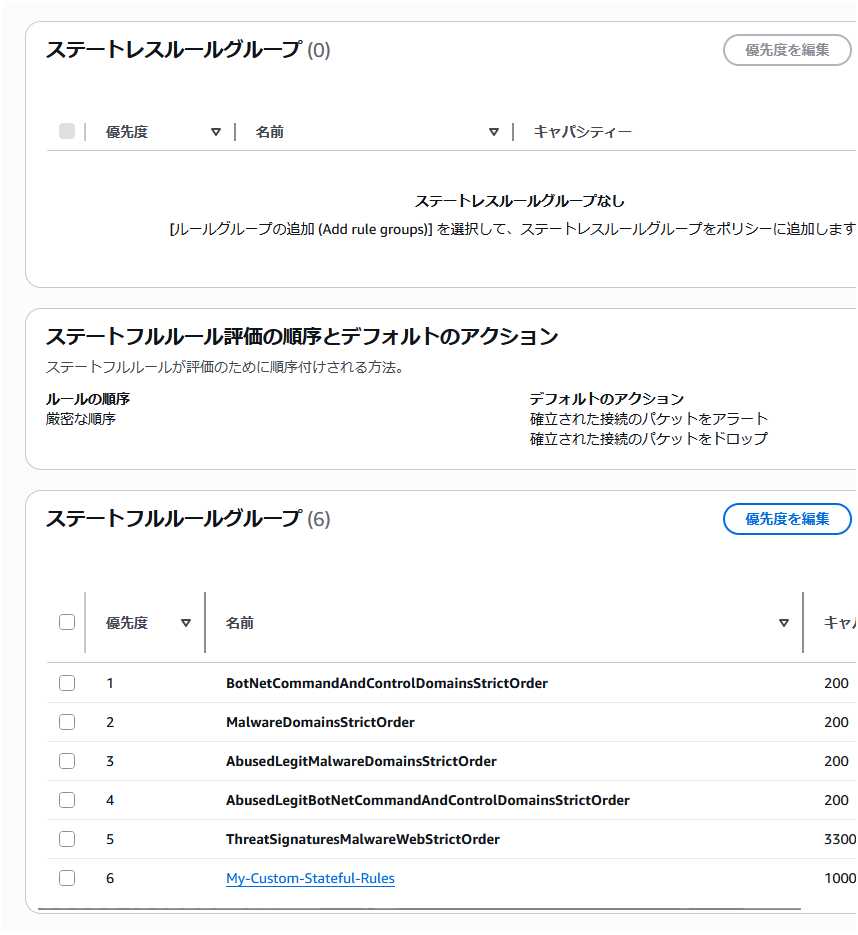Click the horizontal scrollbar under the table
The width and height of the screenshot is (858, 935).
click(x=420, y=909)
